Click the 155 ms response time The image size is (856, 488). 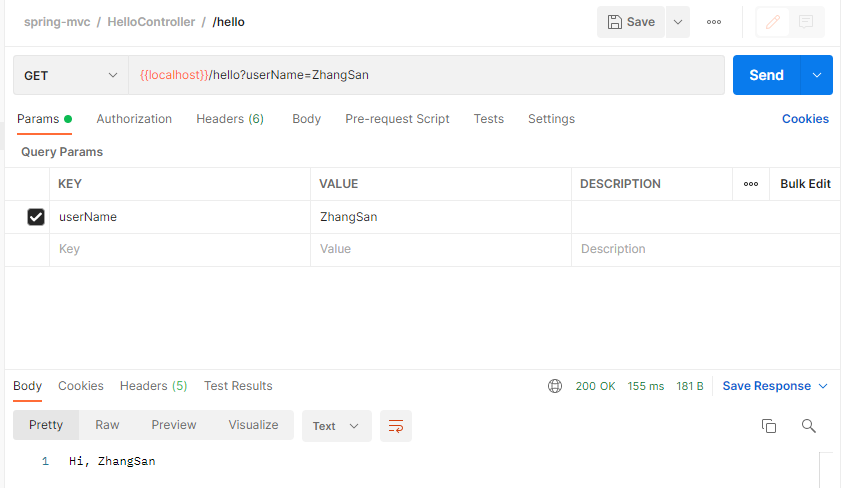click(646, 386)
